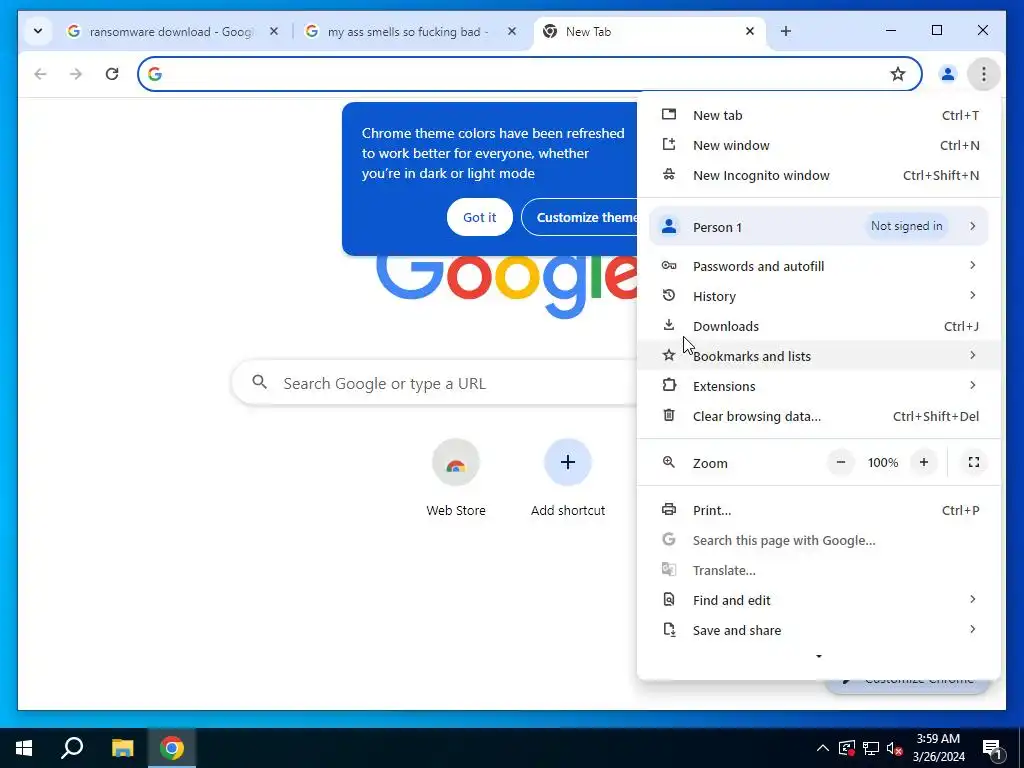Increase zoom with plus button
Viewport: 1024px width, 768px height.
coord(923,462)
